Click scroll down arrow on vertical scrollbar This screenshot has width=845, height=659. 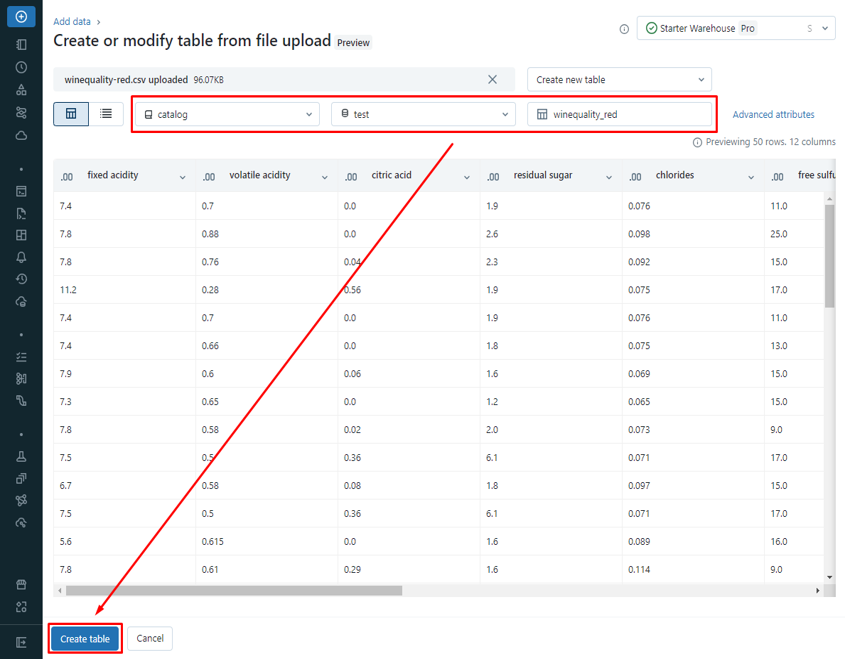(829, 577)
